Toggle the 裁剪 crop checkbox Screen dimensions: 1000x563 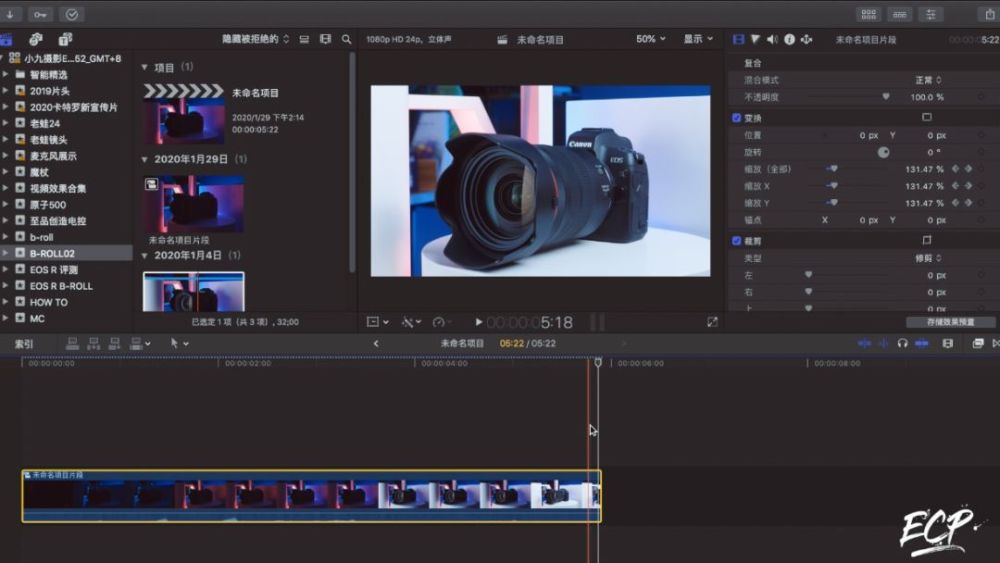(737, 241)
